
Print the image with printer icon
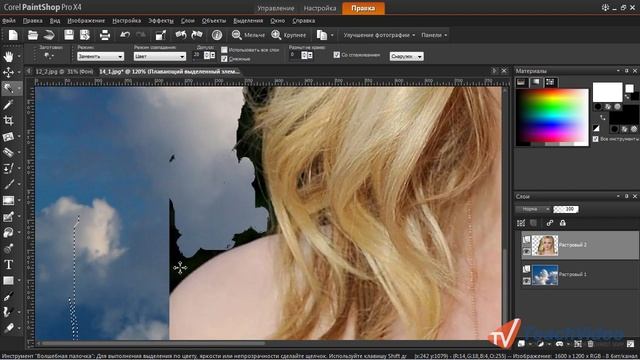tap(105, 35)
